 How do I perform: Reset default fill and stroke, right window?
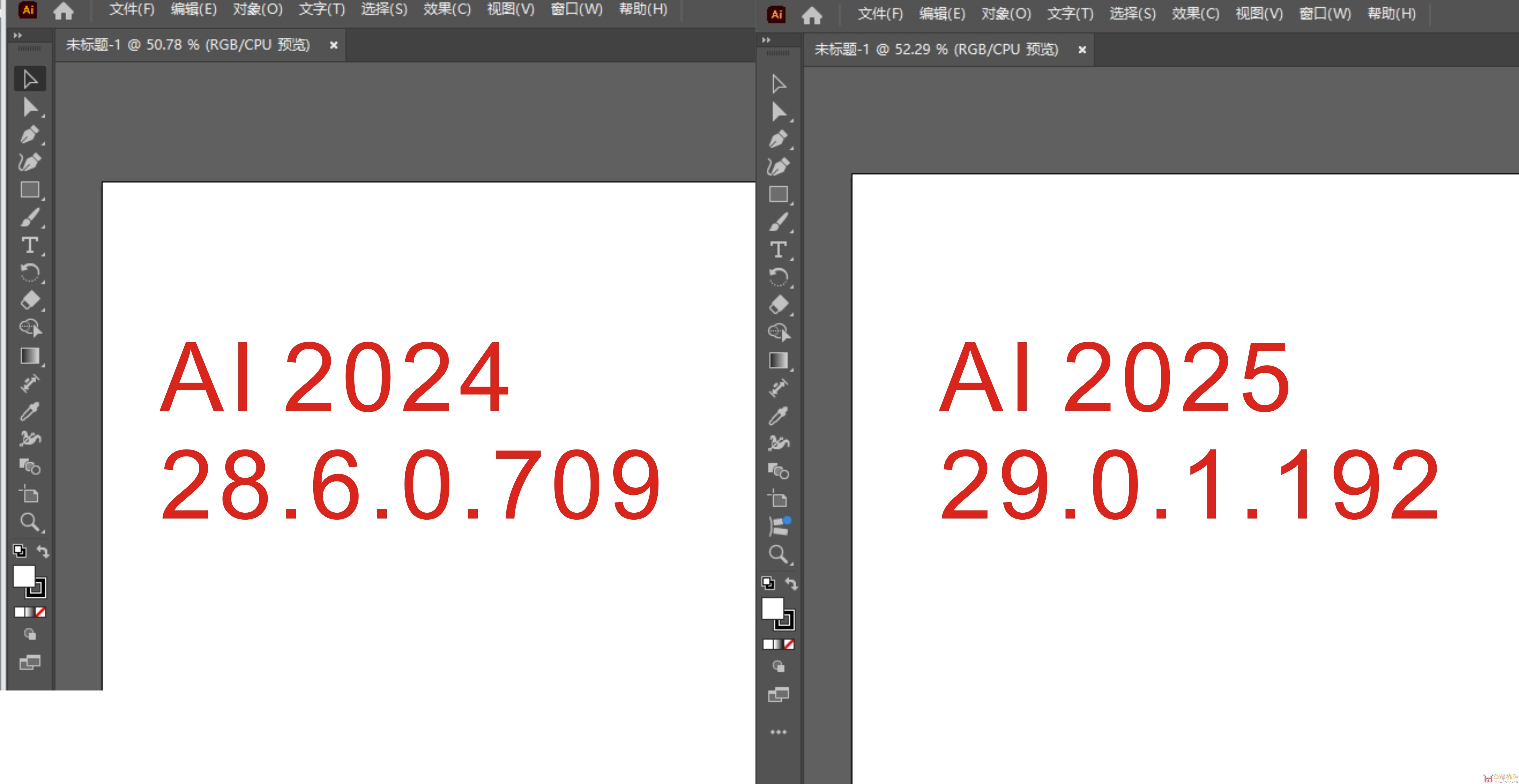coord(768,584)
